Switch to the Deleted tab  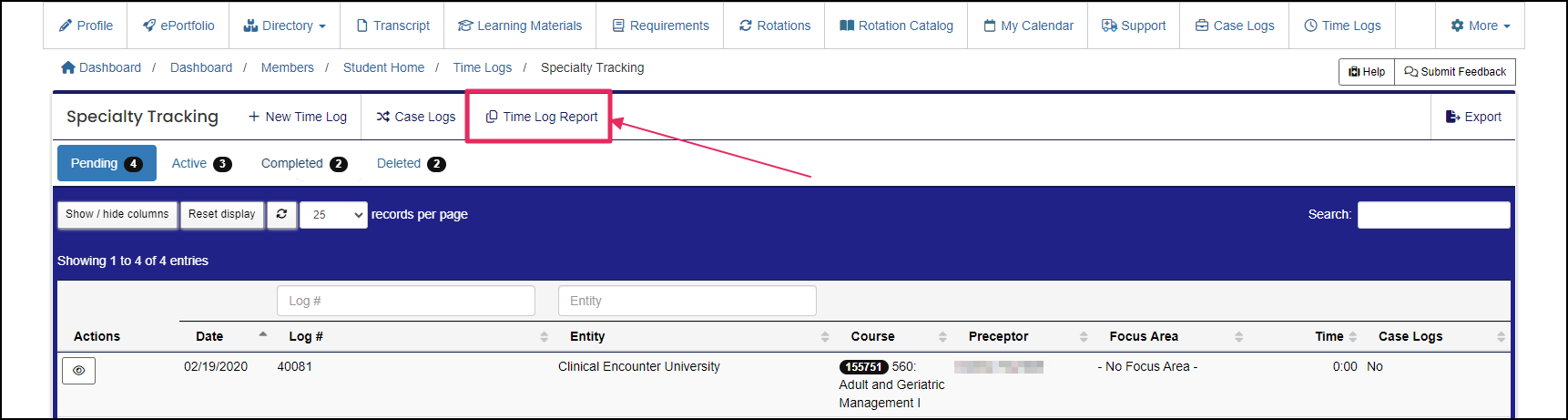tap(411, 163)
